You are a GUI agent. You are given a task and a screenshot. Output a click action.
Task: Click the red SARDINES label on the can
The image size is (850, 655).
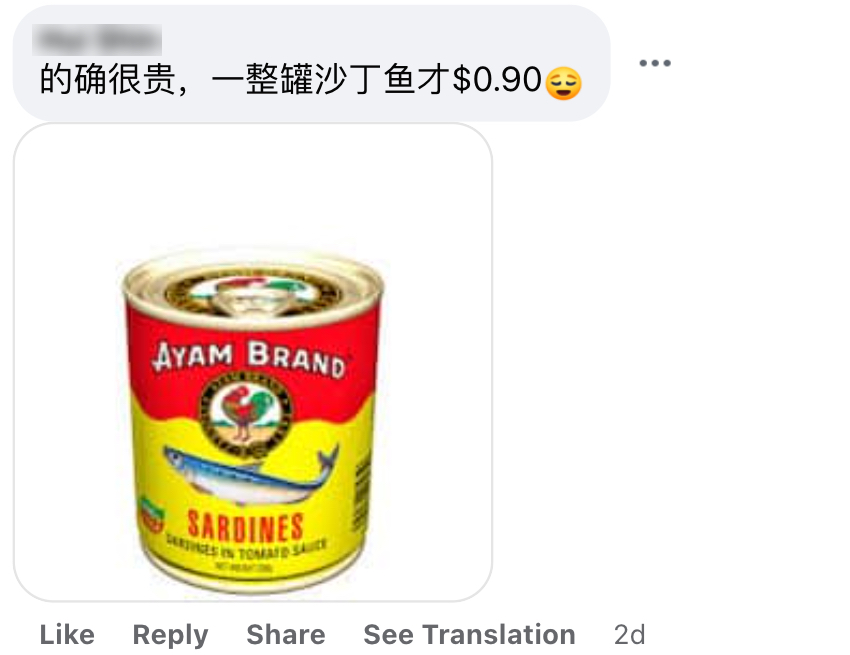[x=245, y=526]
